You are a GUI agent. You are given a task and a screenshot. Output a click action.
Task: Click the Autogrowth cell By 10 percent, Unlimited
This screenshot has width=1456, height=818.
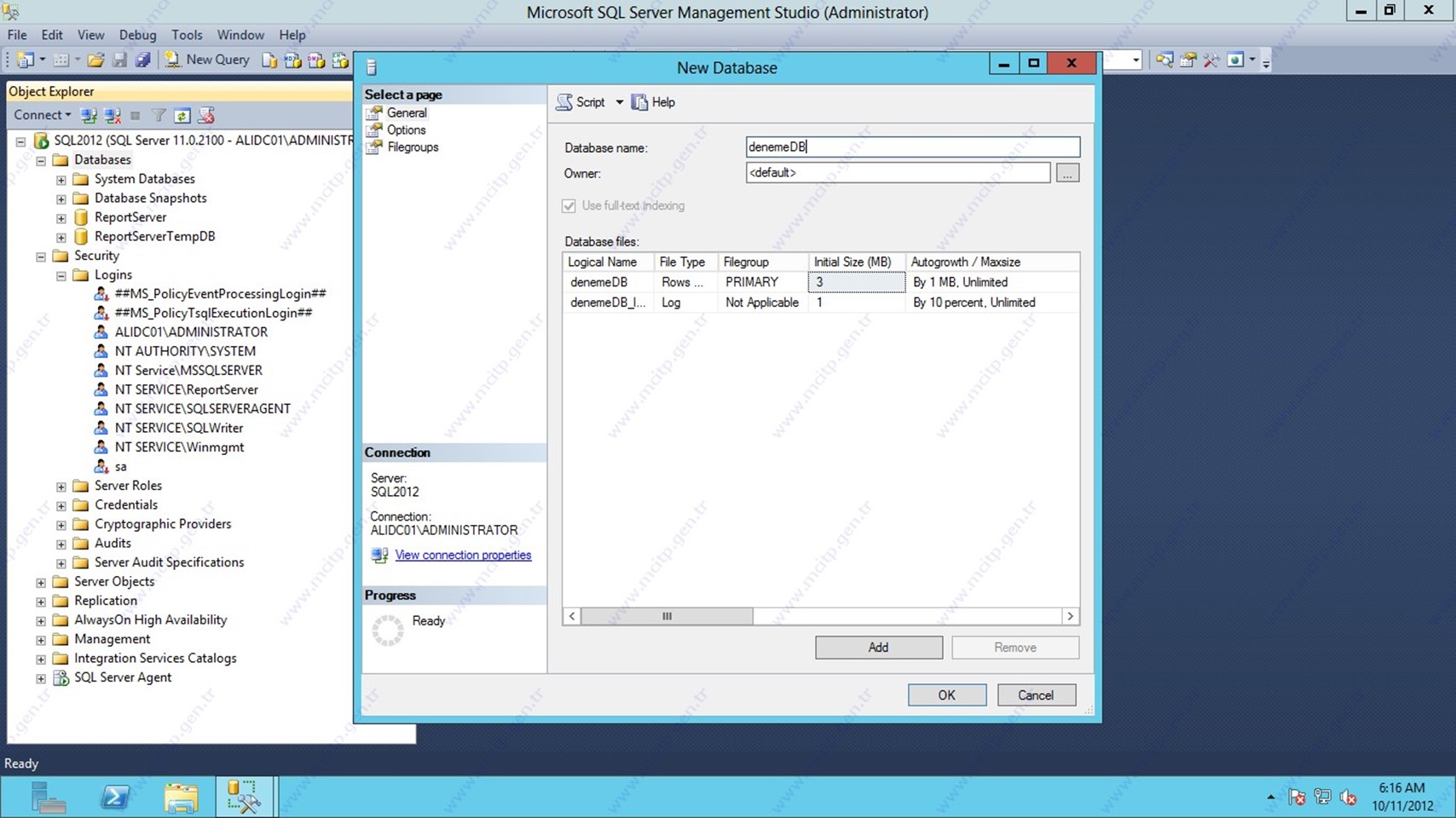click(x=991, y=302)
